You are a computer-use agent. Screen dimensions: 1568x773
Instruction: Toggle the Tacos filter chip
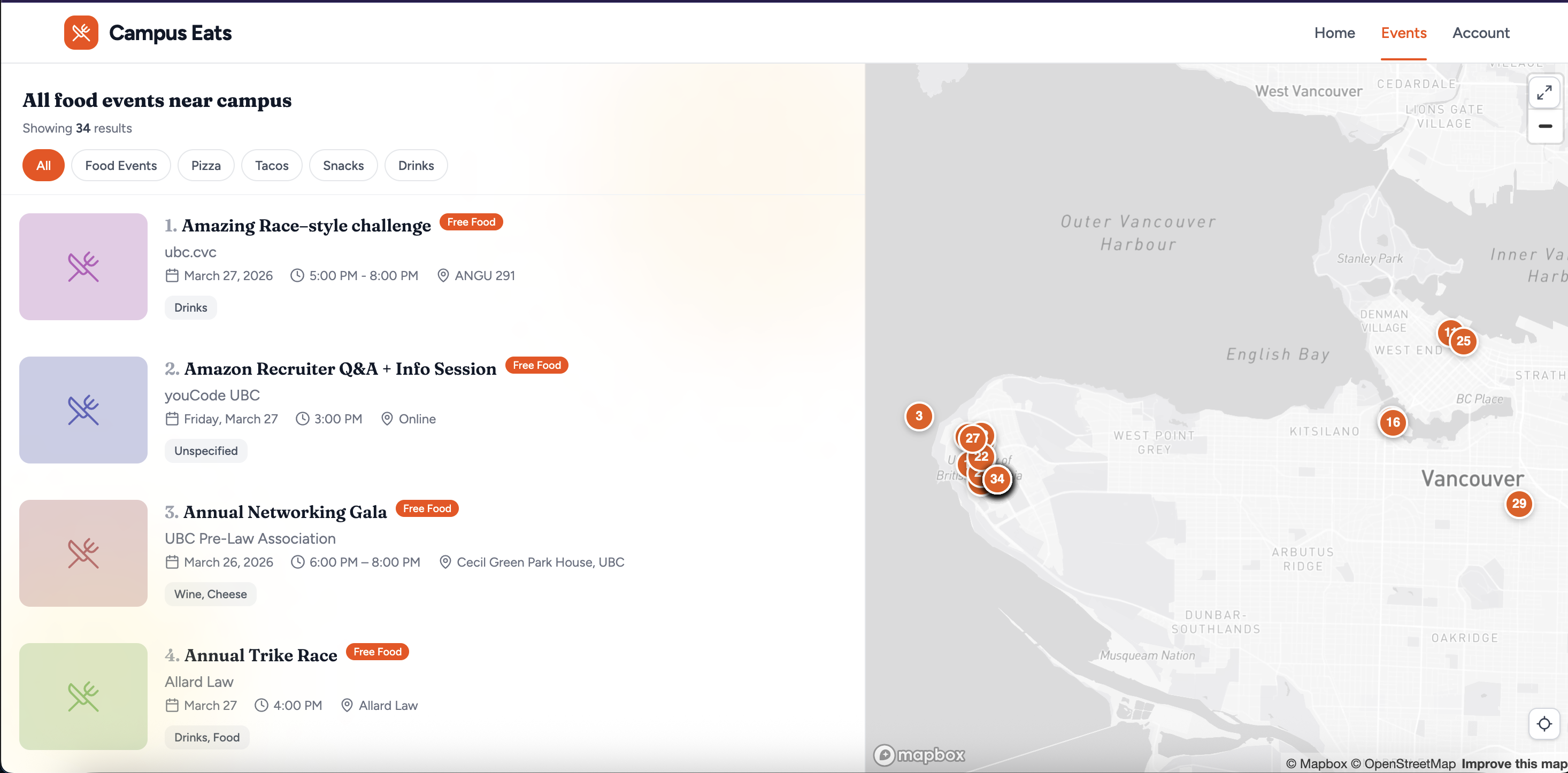(x=272, y=166)
